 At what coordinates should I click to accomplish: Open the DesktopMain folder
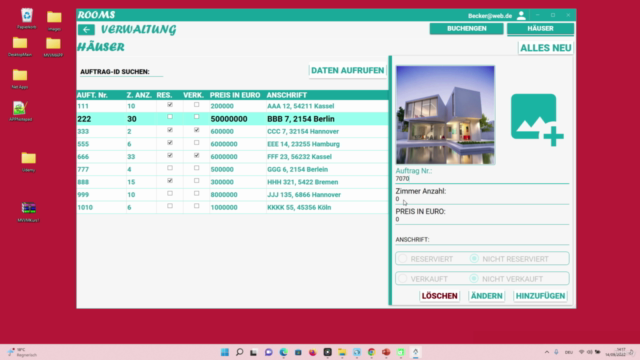click(20, 47)
